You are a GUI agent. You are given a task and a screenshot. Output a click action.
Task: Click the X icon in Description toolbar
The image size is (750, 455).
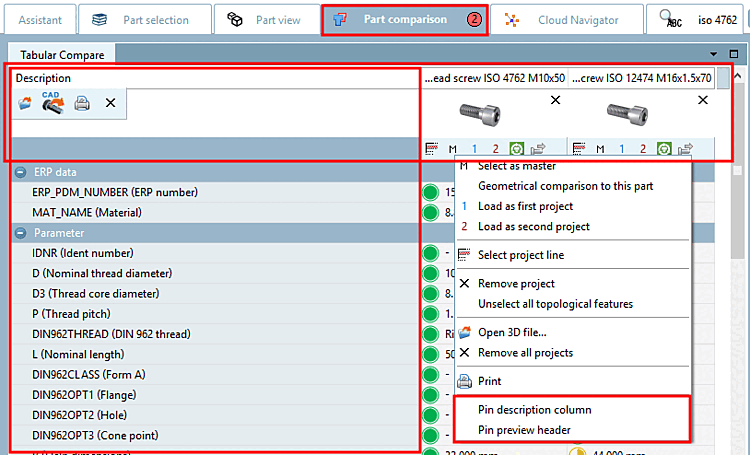coord(110,103)
